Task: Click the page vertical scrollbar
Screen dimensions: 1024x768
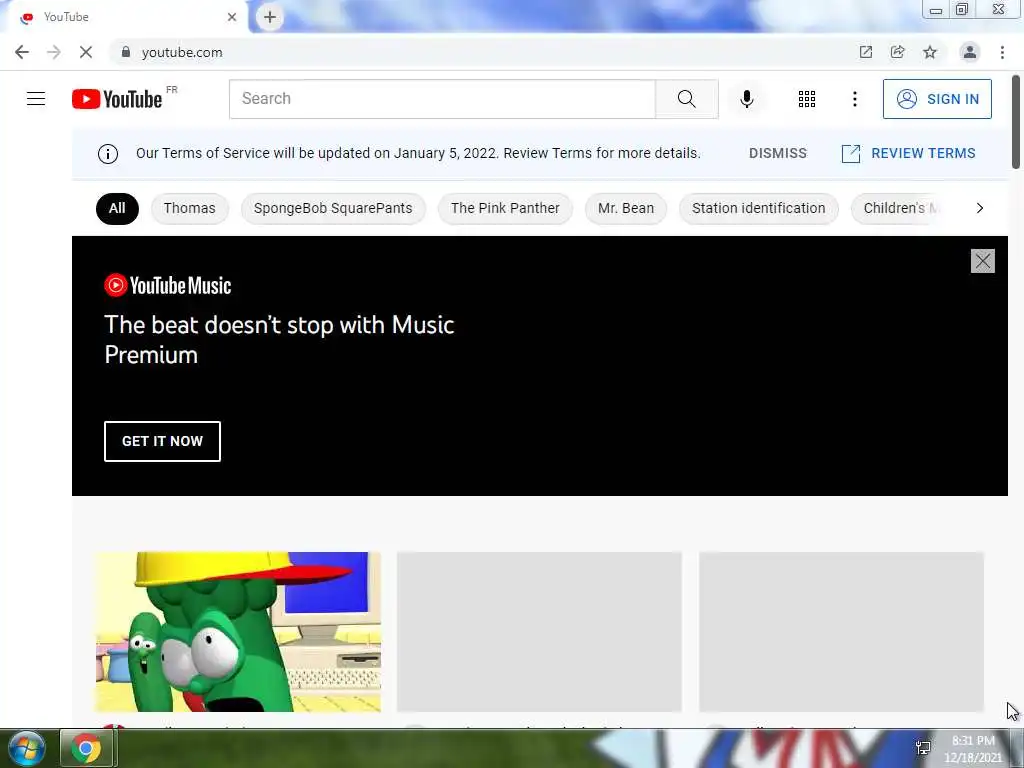Action: pyautogui.click(x=1016, y=123)
